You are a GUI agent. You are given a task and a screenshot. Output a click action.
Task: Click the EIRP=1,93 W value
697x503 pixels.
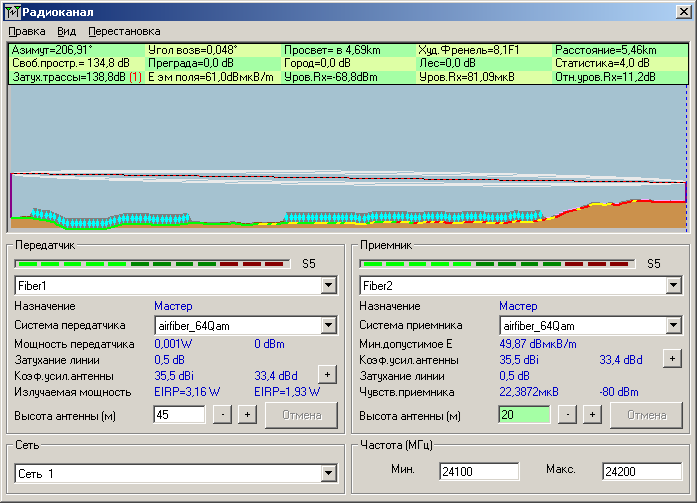[x=287, y=392]
